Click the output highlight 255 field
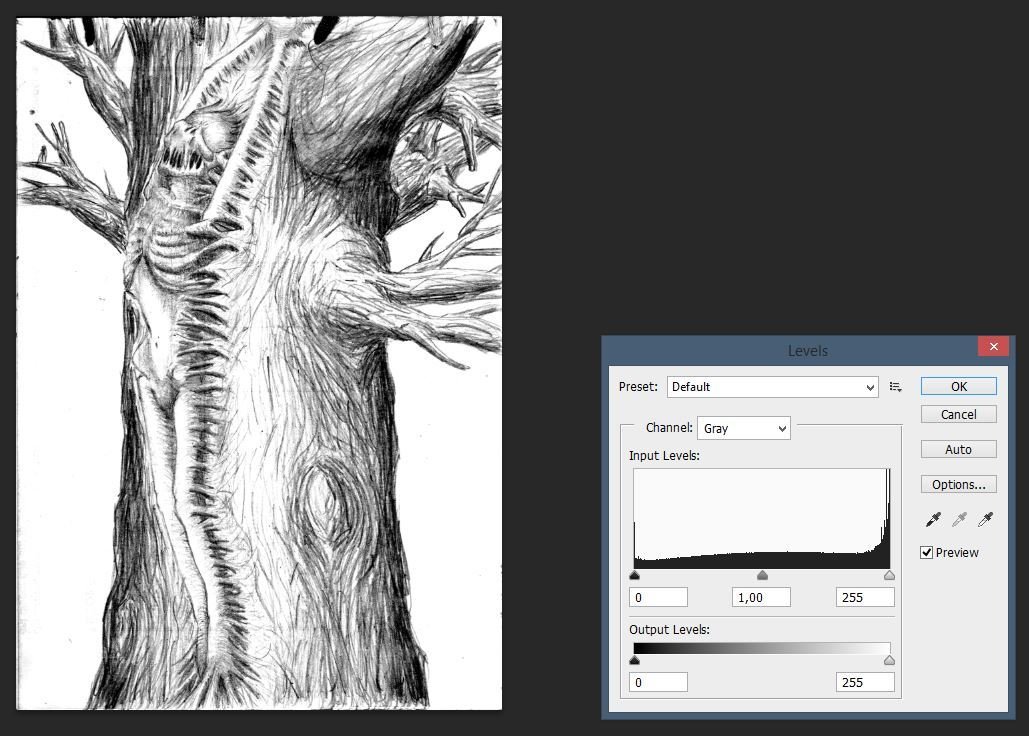The width and height of the screenshot is (1029, 736). [865, 682]
